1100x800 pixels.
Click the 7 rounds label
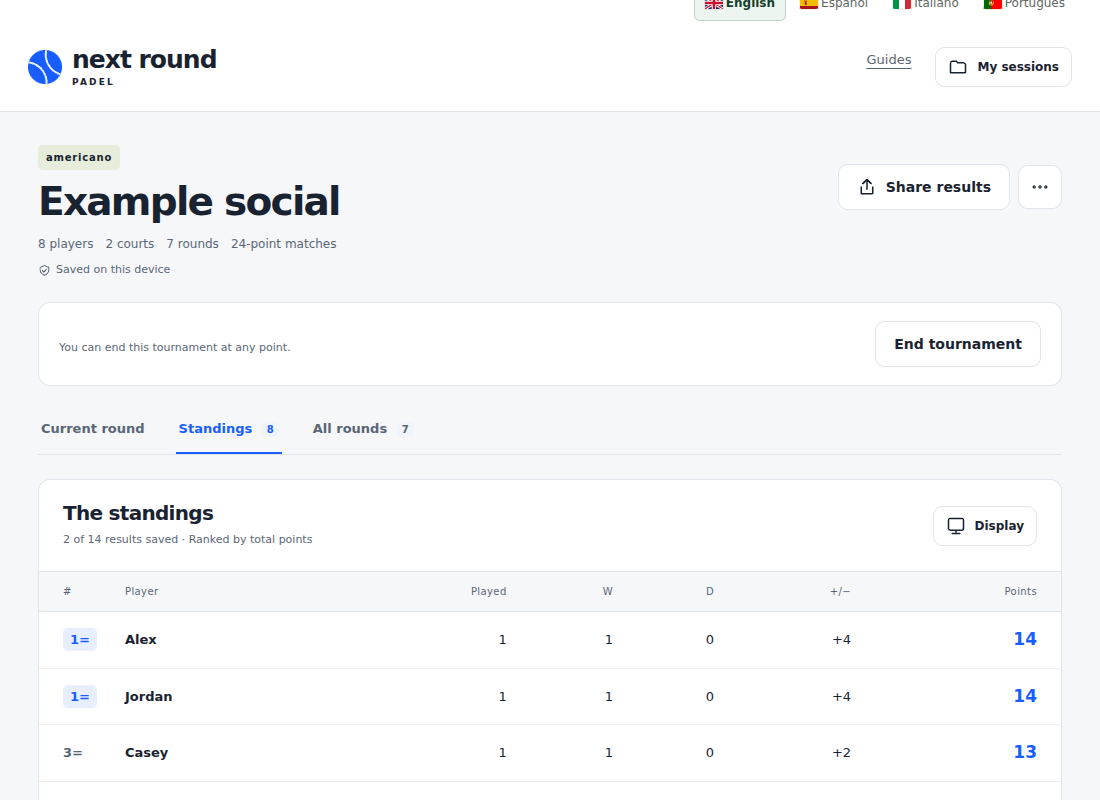pyautogui.click(x=192, y=244)
